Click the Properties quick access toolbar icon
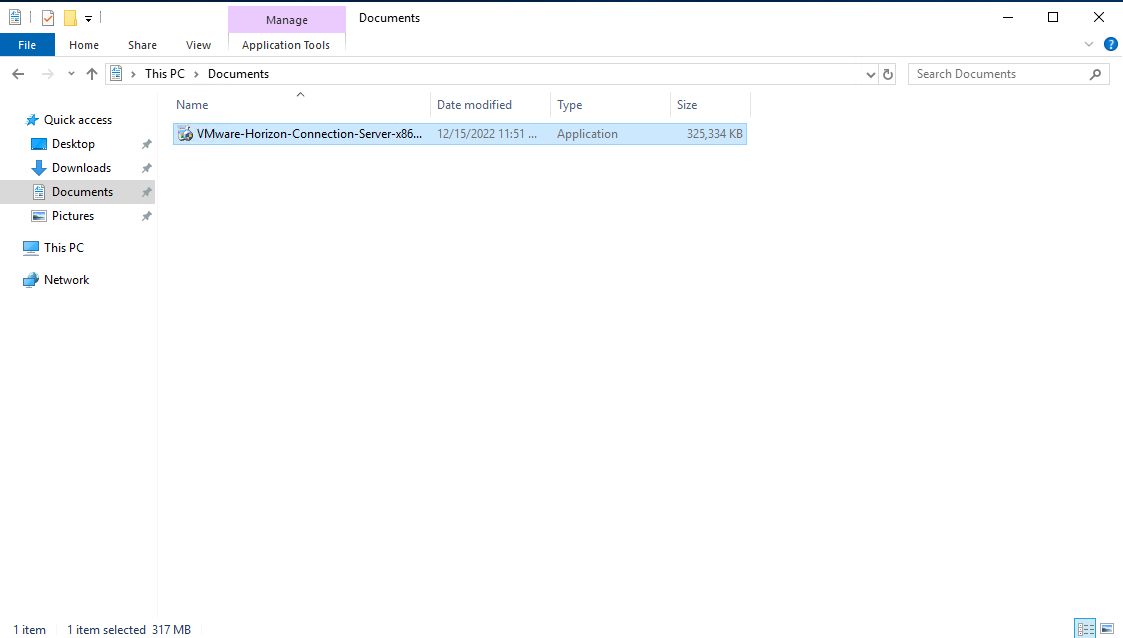This screenshot has height=638, width=1123. [48, 18]
